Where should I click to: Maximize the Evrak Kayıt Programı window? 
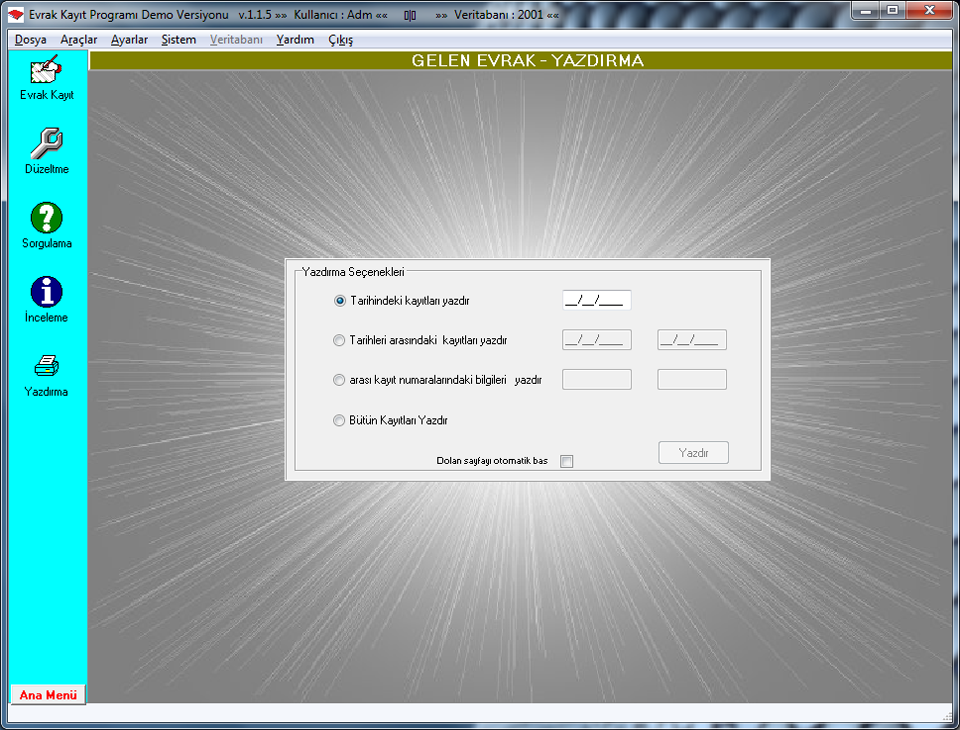(893, 10)
